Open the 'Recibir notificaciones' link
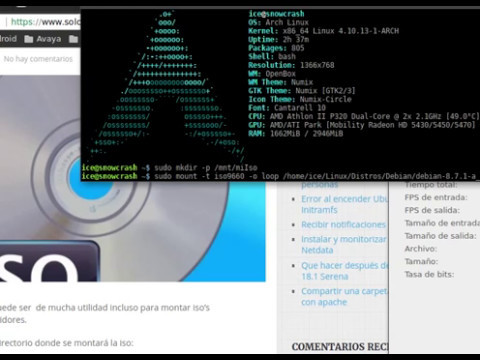The height and width of the screenshot is (360, 480). [343, 225]
